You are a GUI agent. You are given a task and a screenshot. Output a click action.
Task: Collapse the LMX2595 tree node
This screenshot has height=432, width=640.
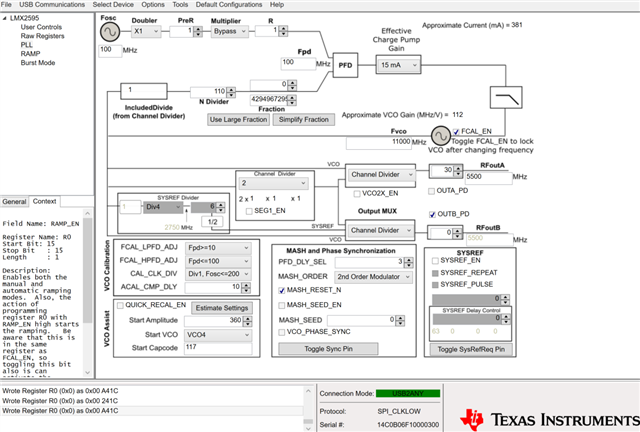tap(4, 18)
